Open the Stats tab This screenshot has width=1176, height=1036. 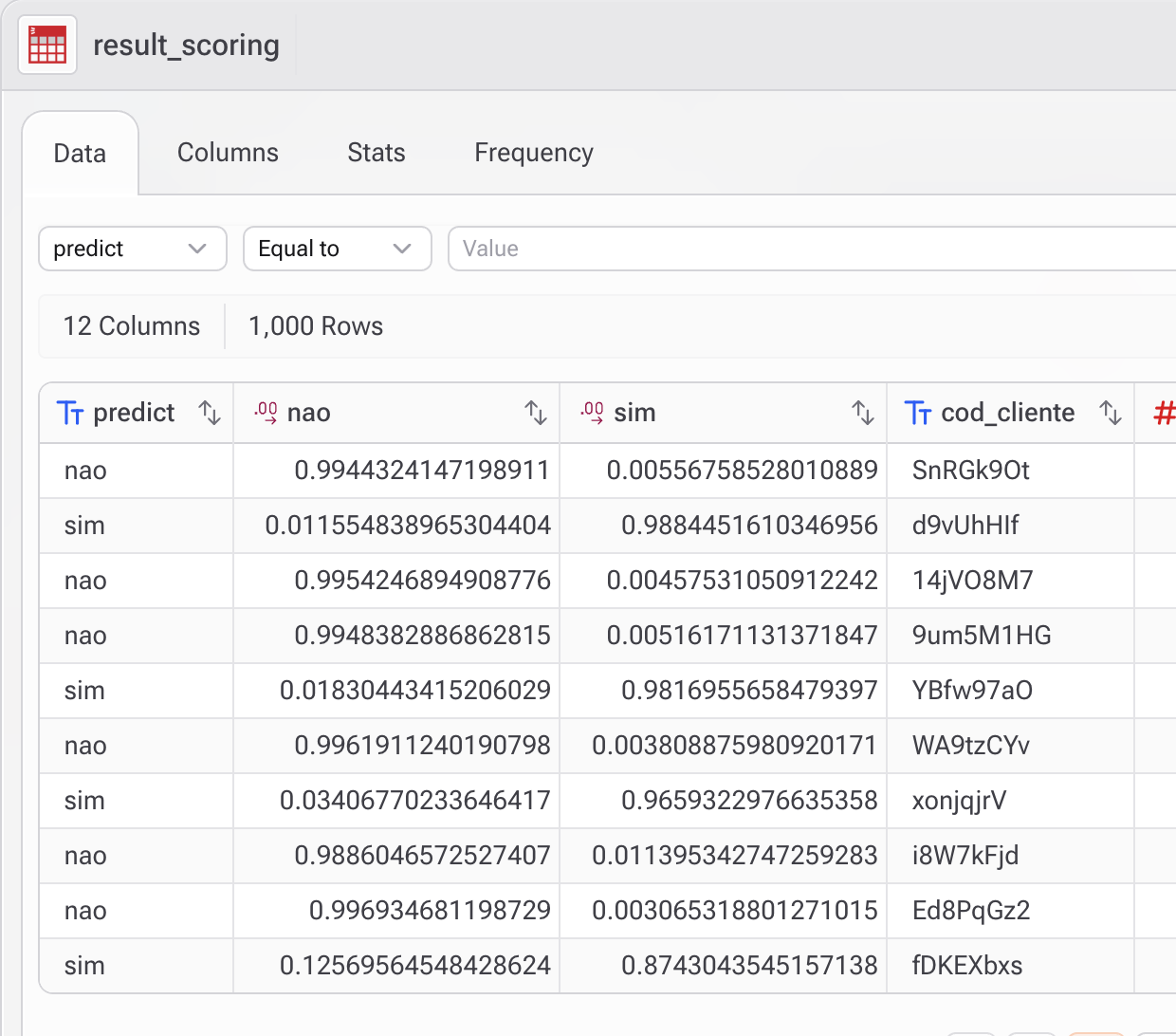click(376, 153)
